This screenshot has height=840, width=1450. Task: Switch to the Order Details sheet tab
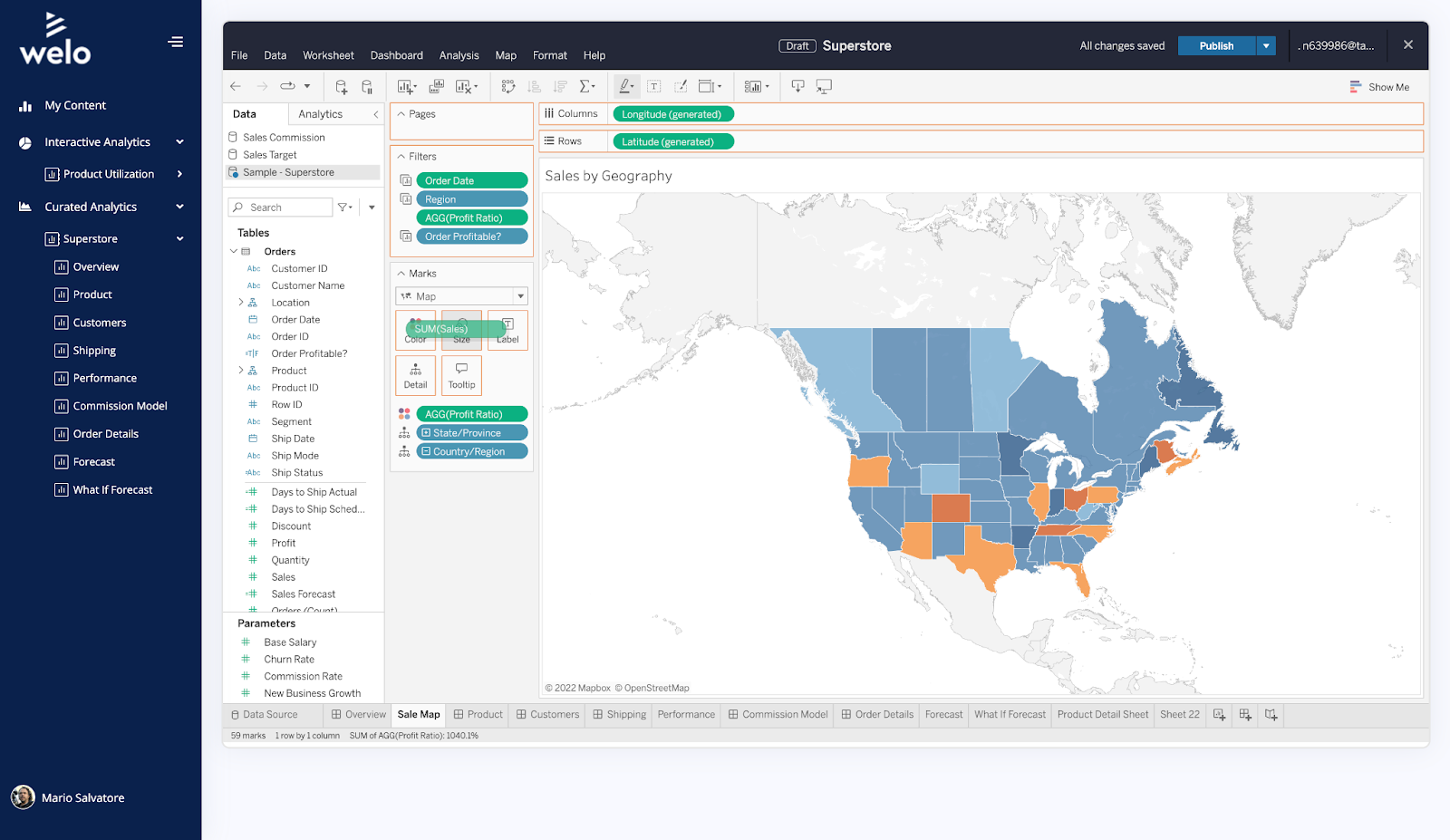tap(877, 715)
